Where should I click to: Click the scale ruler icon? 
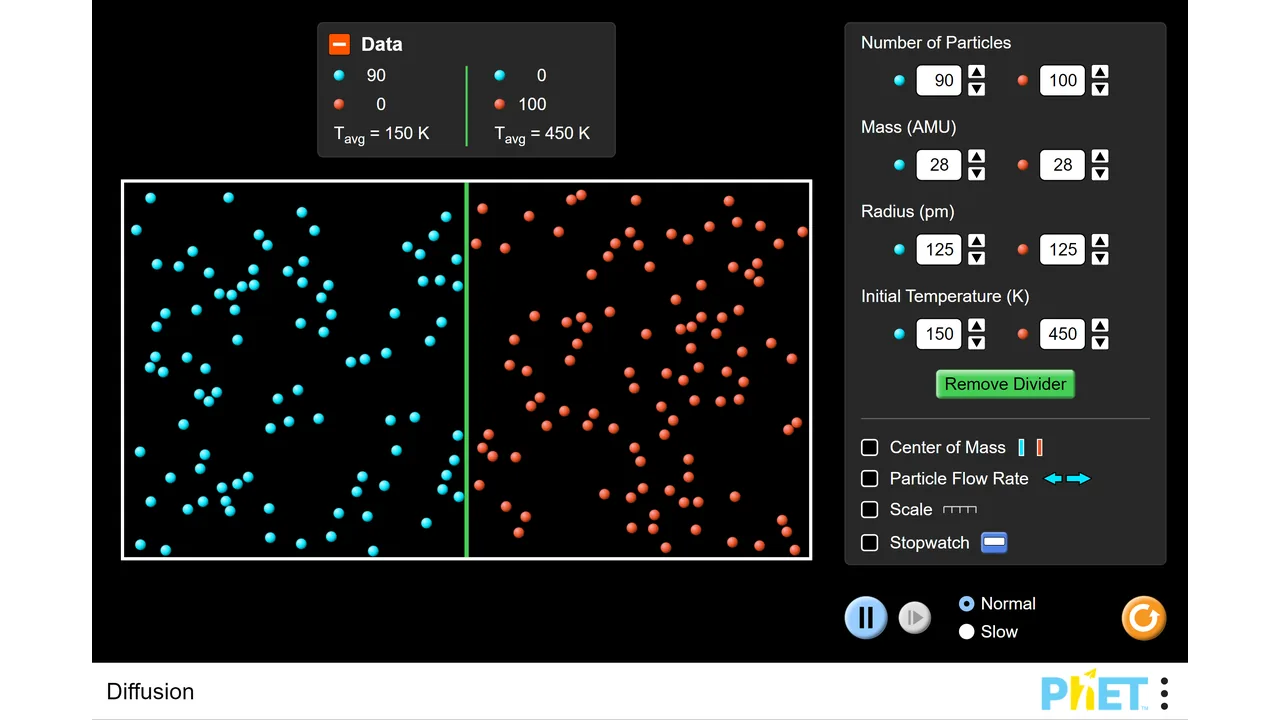(x=960, y=509)
